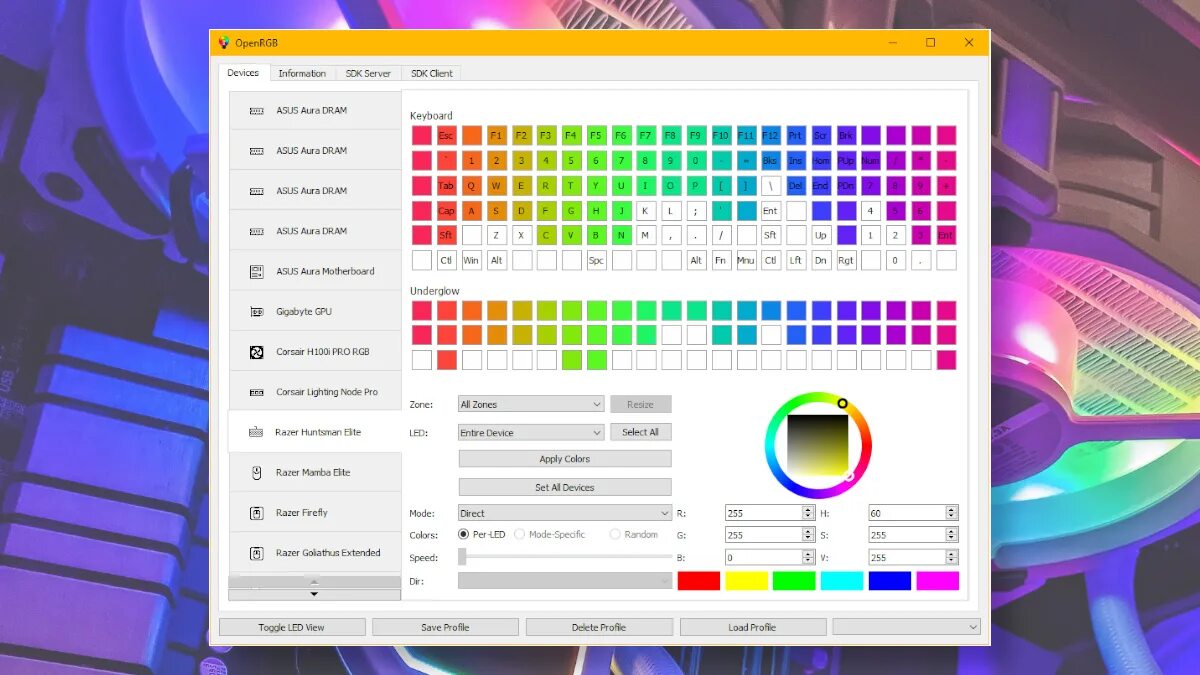Decrease the H value with down arrow

pyautogui.click(x=951, y=517)
